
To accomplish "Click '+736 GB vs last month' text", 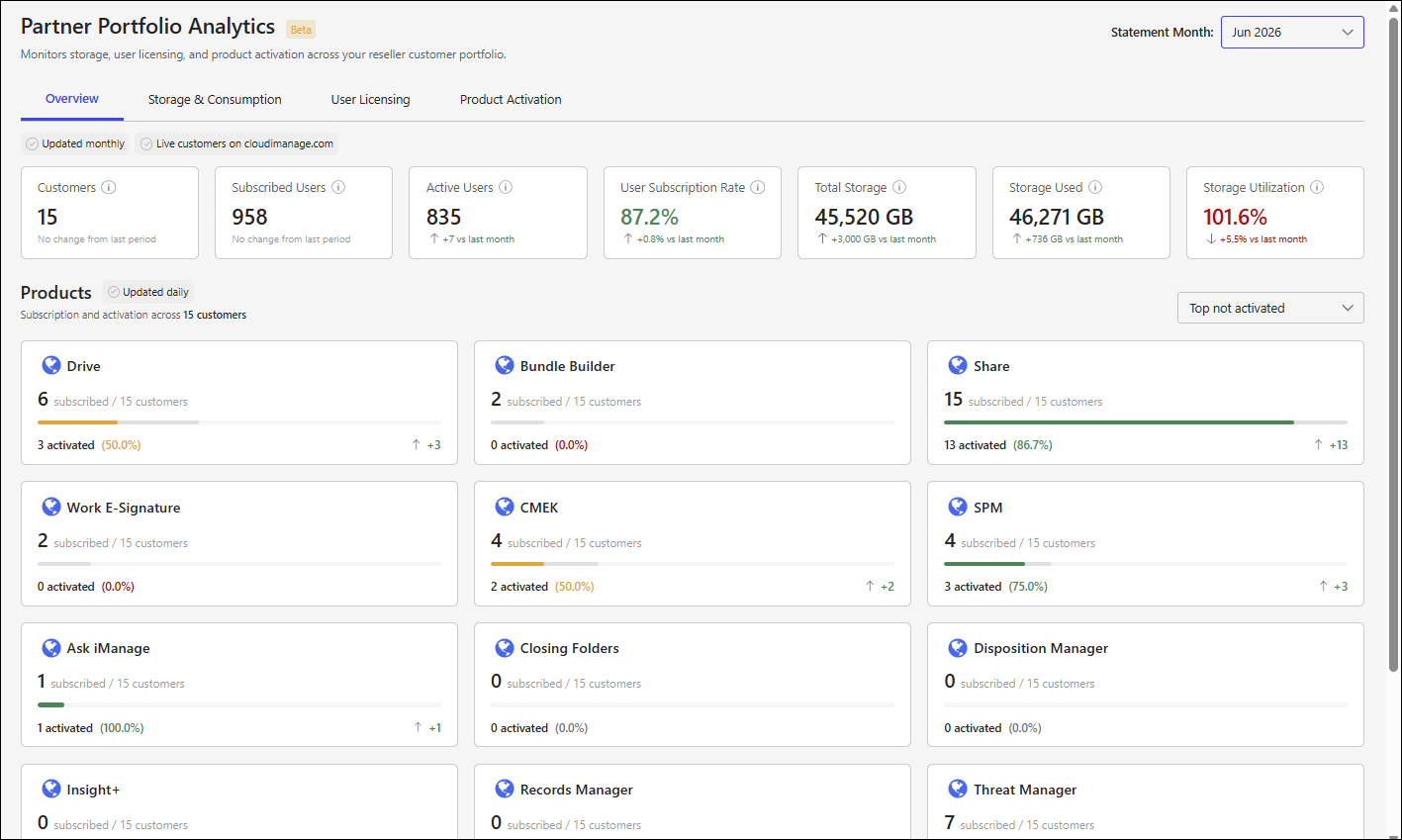I will coord(1075,239).
